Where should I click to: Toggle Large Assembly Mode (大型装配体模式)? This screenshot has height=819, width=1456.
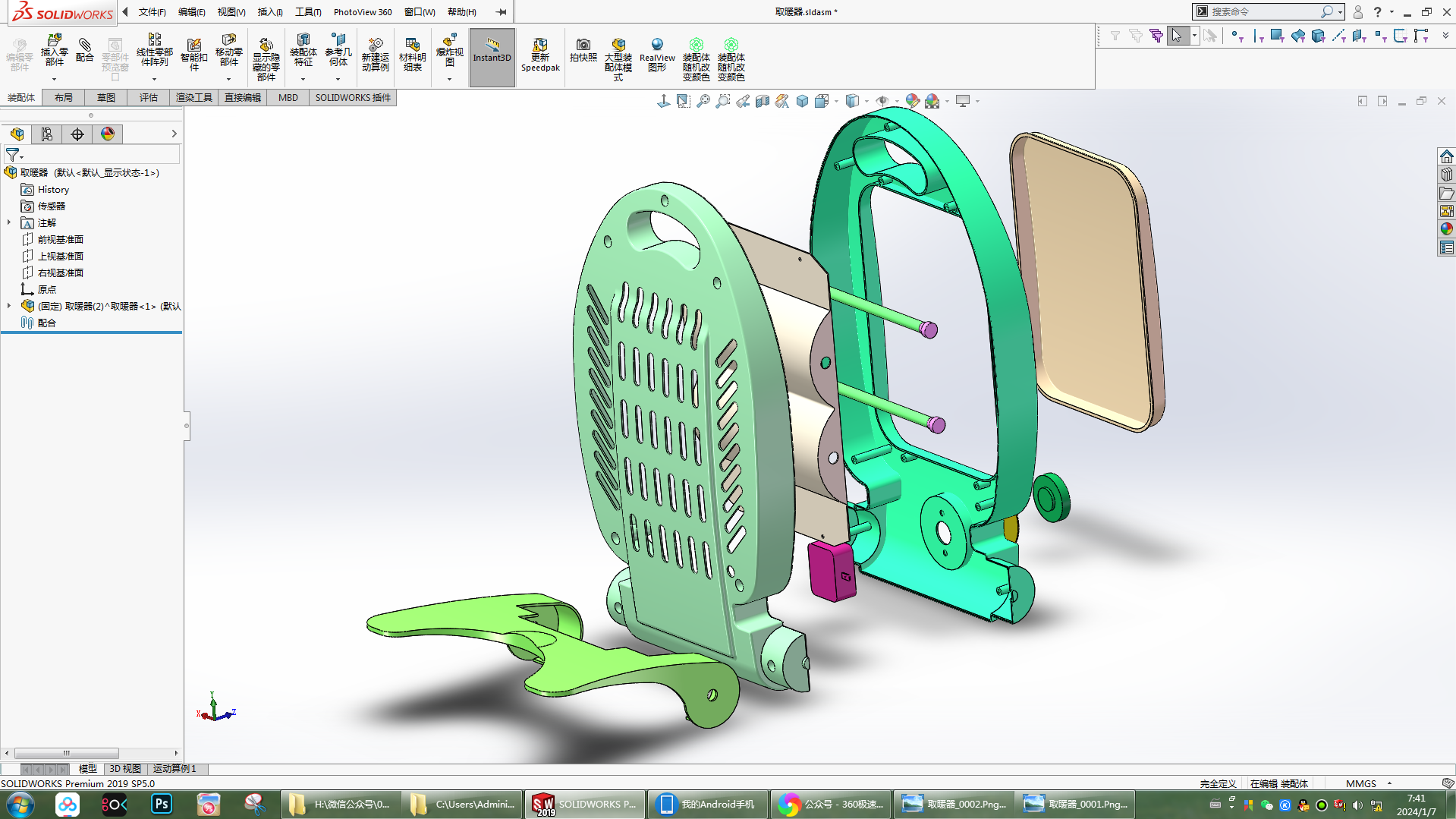tap(618, 59)
